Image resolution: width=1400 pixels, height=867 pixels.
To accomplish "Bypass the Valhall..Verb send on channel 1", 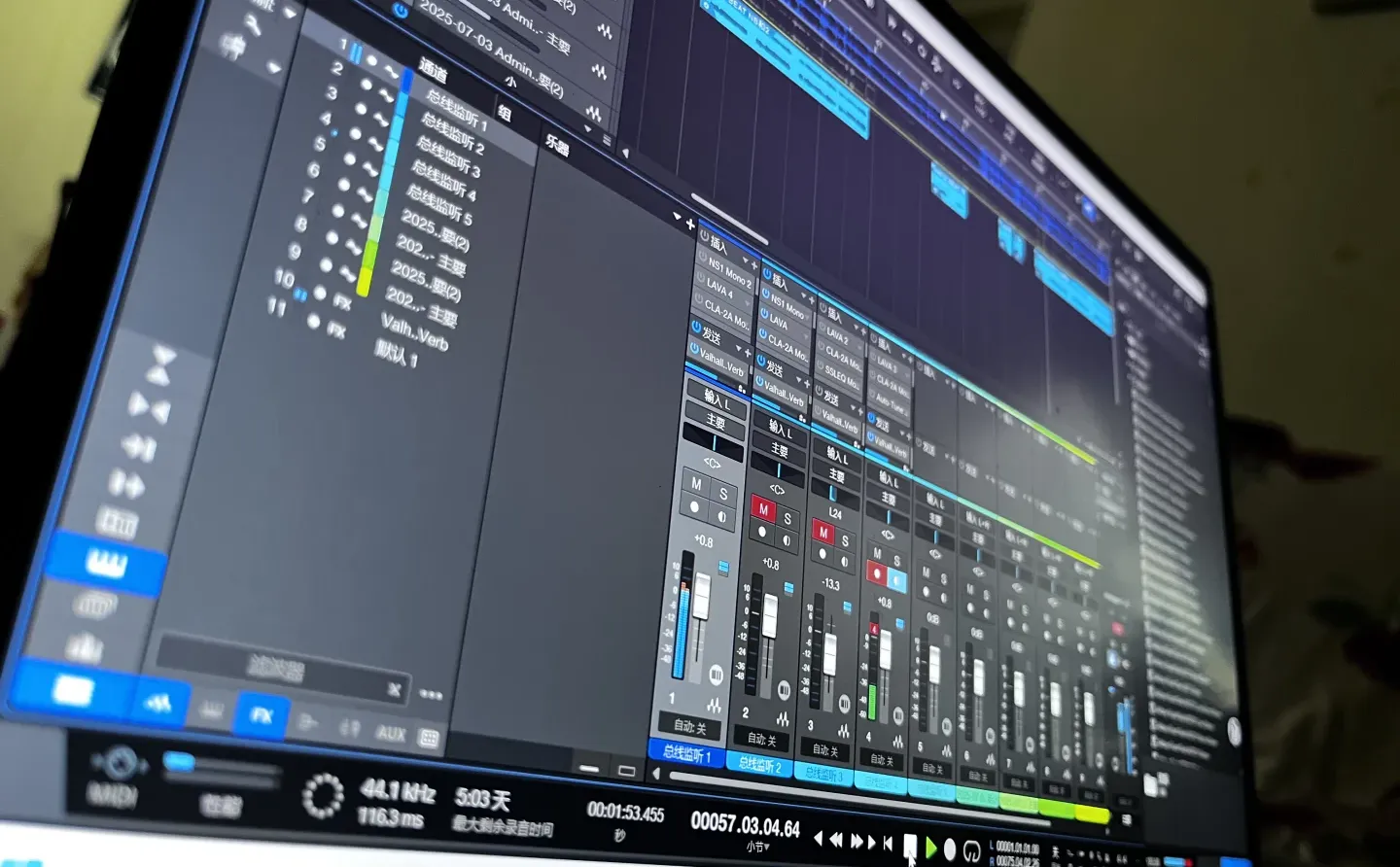I will tap(695, 349).
